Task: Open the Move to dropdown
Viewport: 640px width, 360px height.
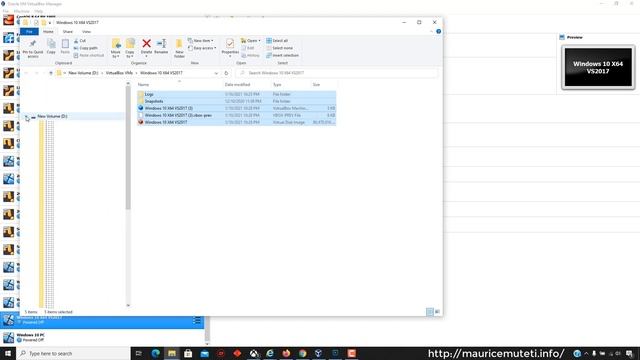Action: [116, 48]
